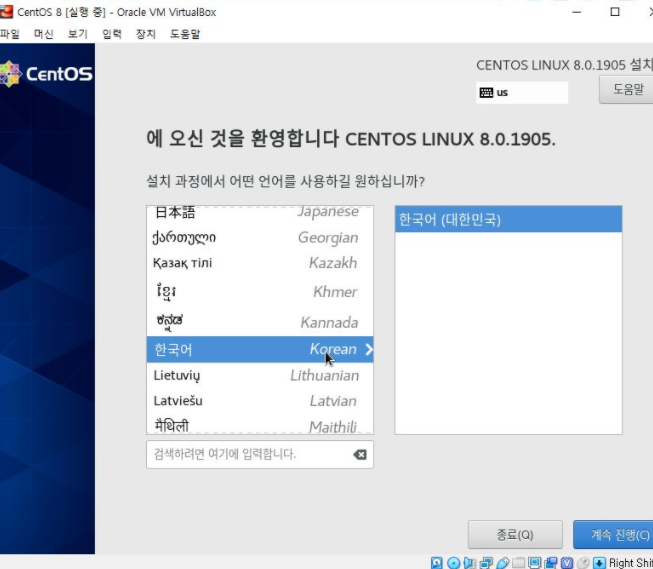The height and width of the screenshot is (569, 653).
Task: Click the keyboard capture arrow icon
Action: coord(599,563)
